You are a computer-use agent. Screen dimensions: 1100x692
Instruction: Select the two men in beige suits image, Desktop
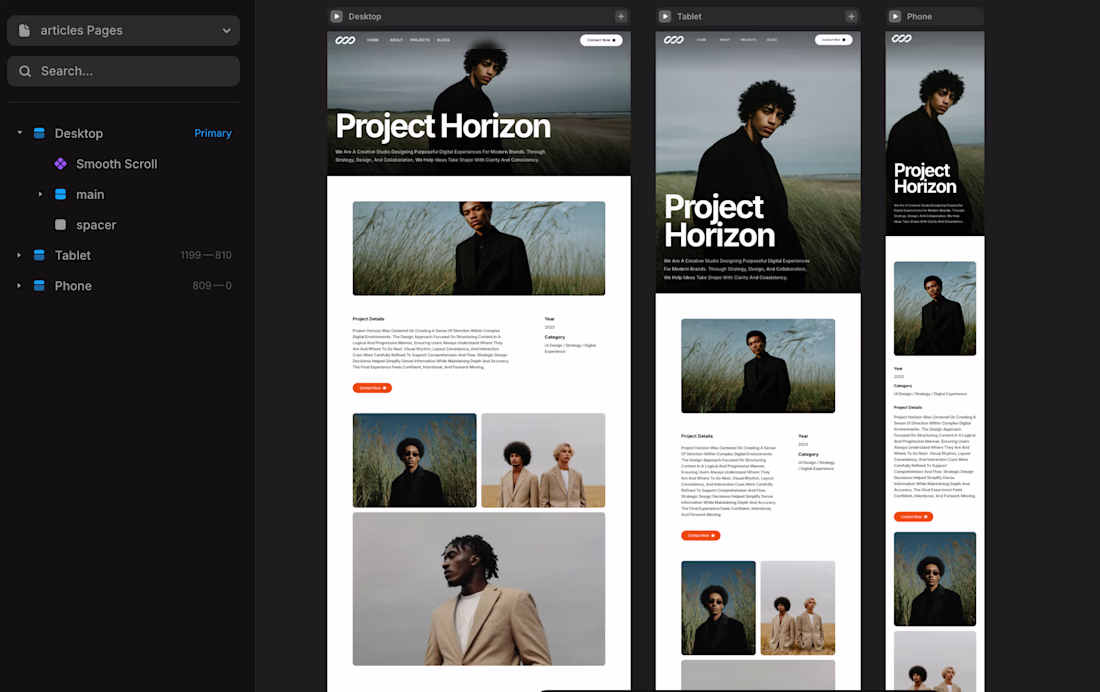(x=543, y=460)
